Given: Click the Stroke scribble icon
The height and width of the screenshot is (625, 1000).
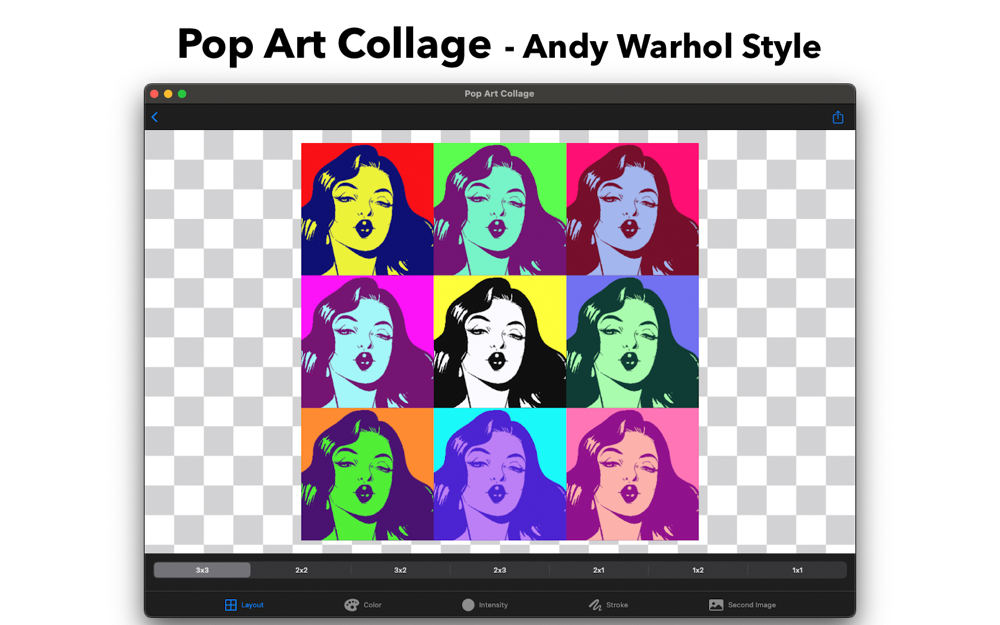Looking at the screenshot, I should point(595,605).
